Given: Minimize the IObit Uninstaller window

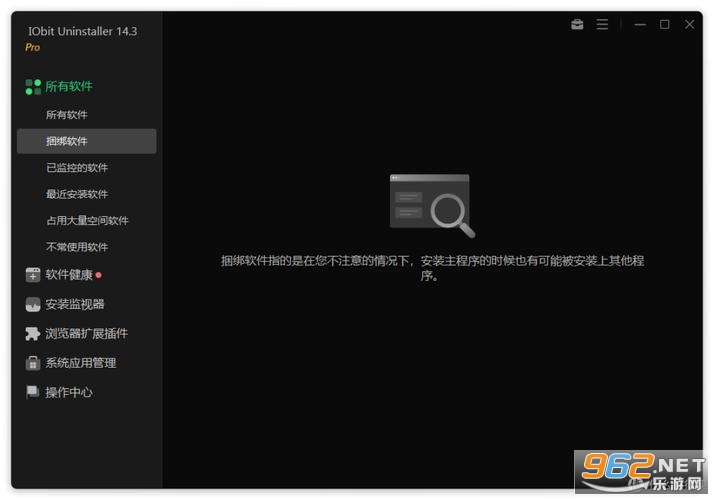Looking at the screenshot, I should [x=640, y=24].
